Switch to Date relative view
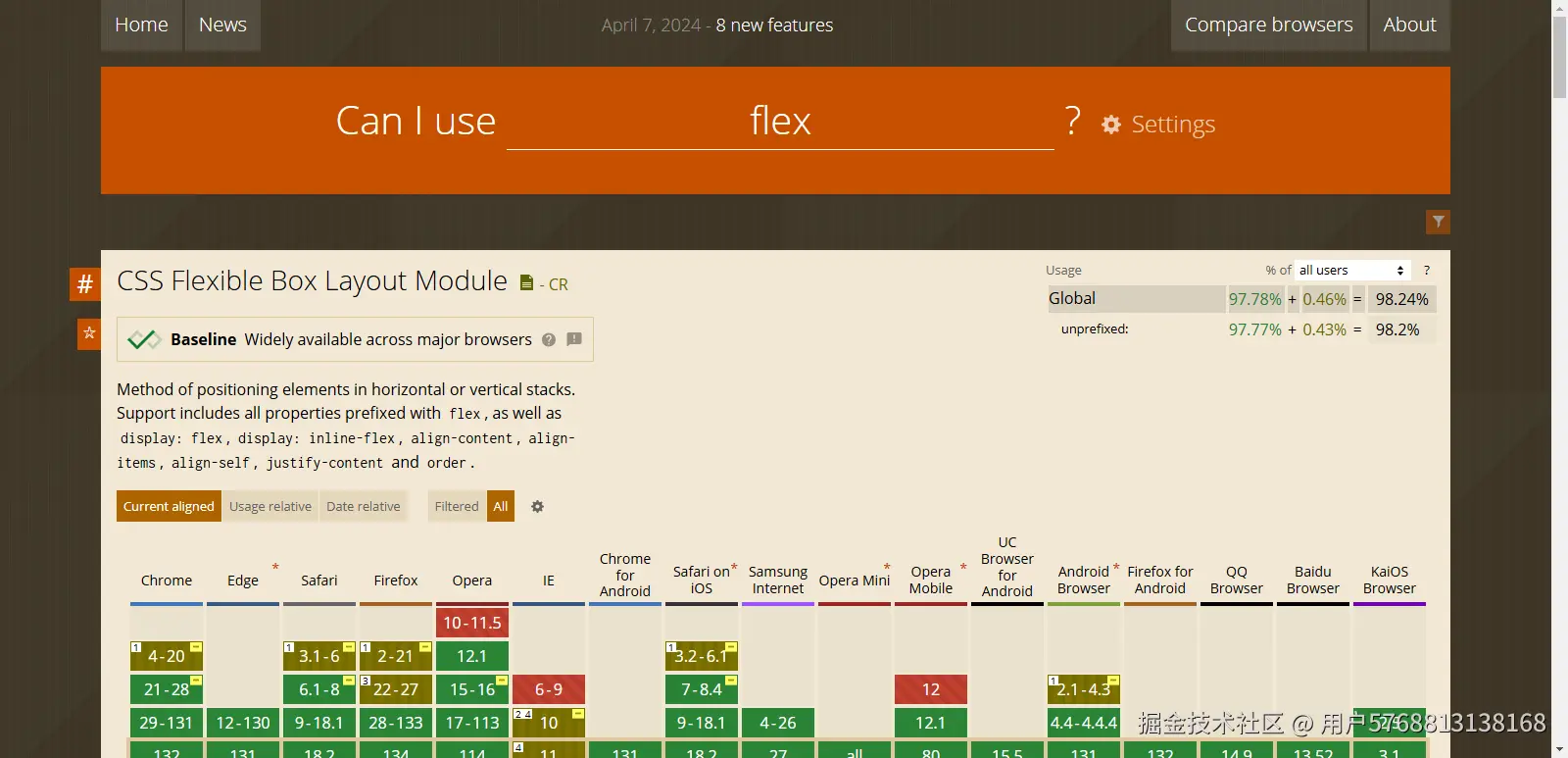 point(364,506)
